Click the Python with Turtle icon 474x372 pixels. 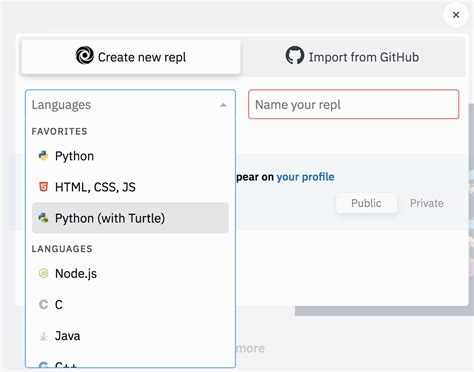point(43,218)
